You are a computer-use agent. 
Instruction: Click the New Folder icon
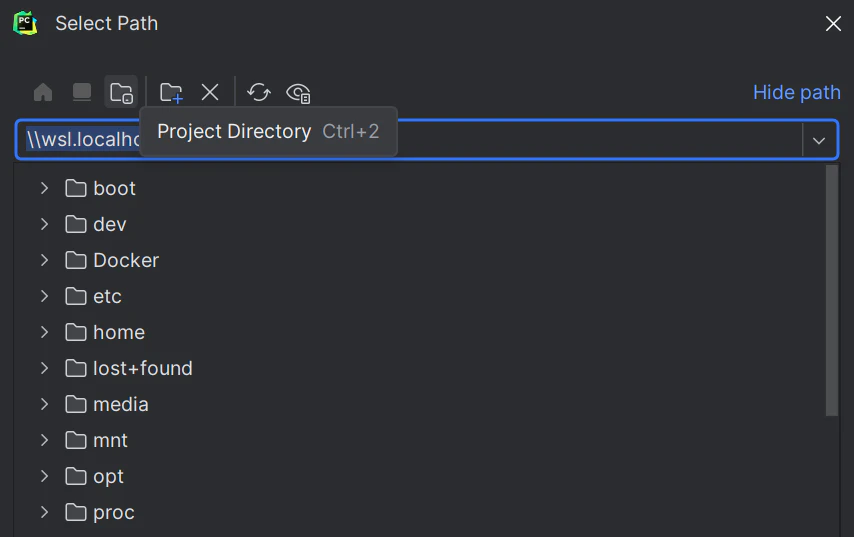(x=171, y=93)
